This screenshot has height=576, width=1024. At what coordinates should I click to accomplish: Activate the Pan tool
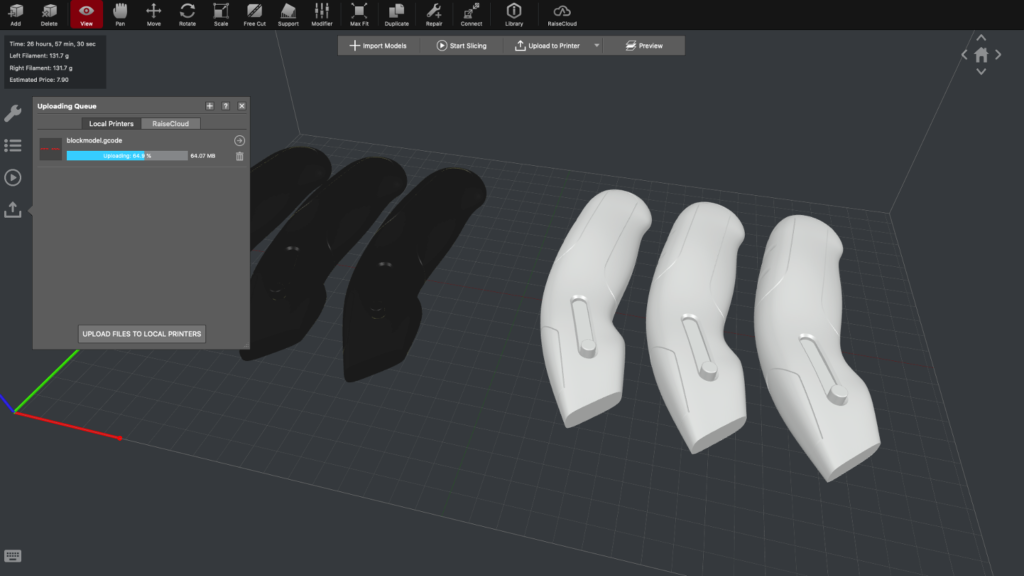click(x=120, y=15)
